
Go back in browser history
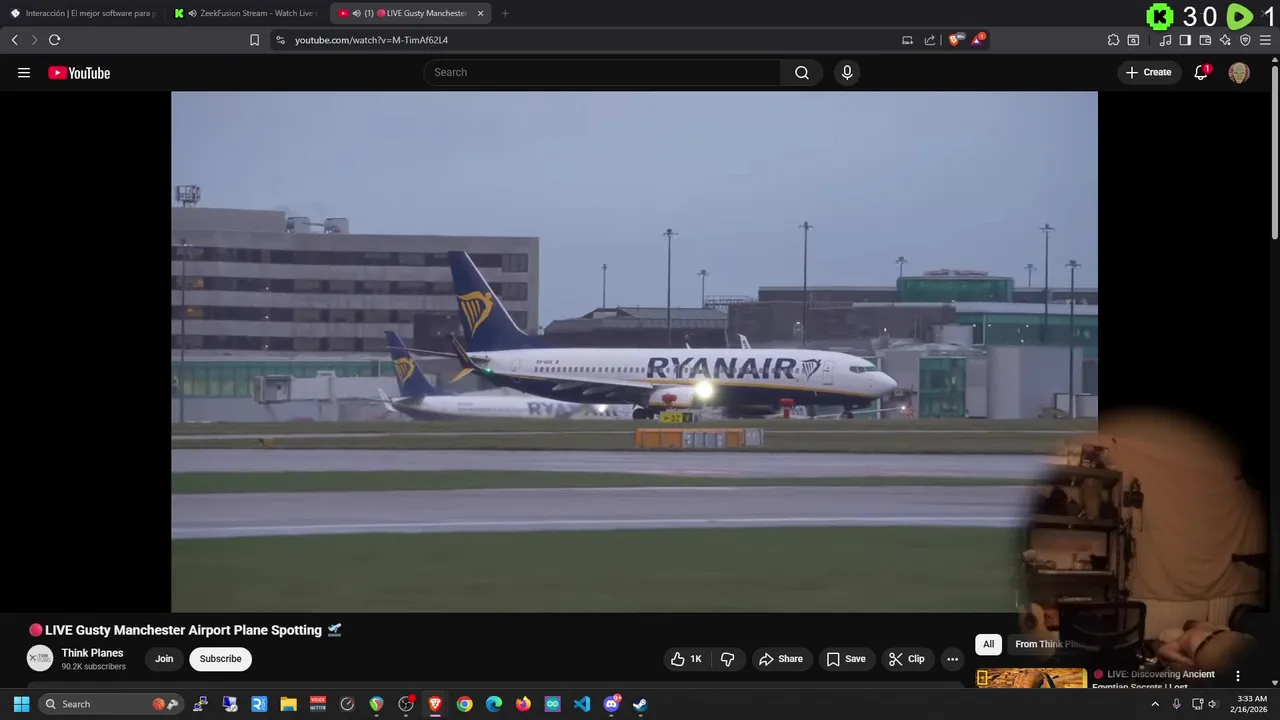(14, 40)
